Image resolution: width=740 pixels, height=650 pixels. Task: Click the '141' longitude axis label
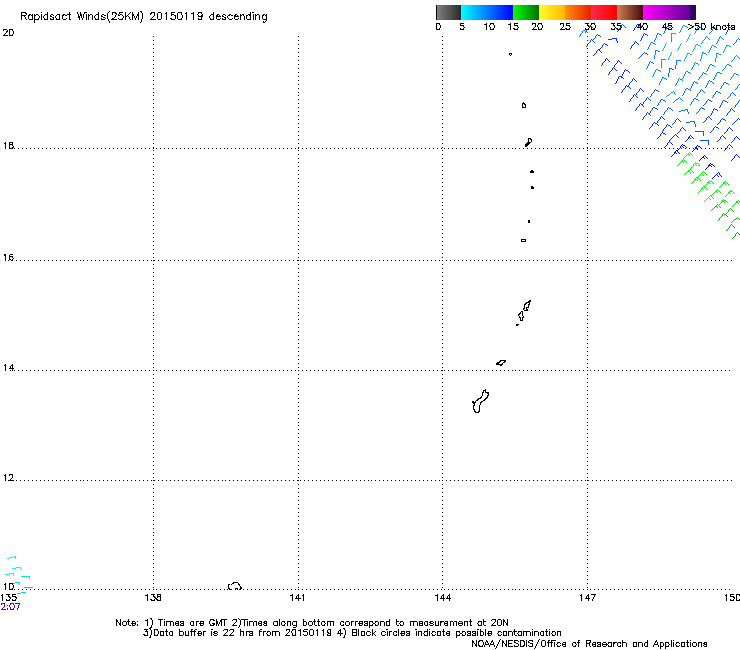click(297, 598)
